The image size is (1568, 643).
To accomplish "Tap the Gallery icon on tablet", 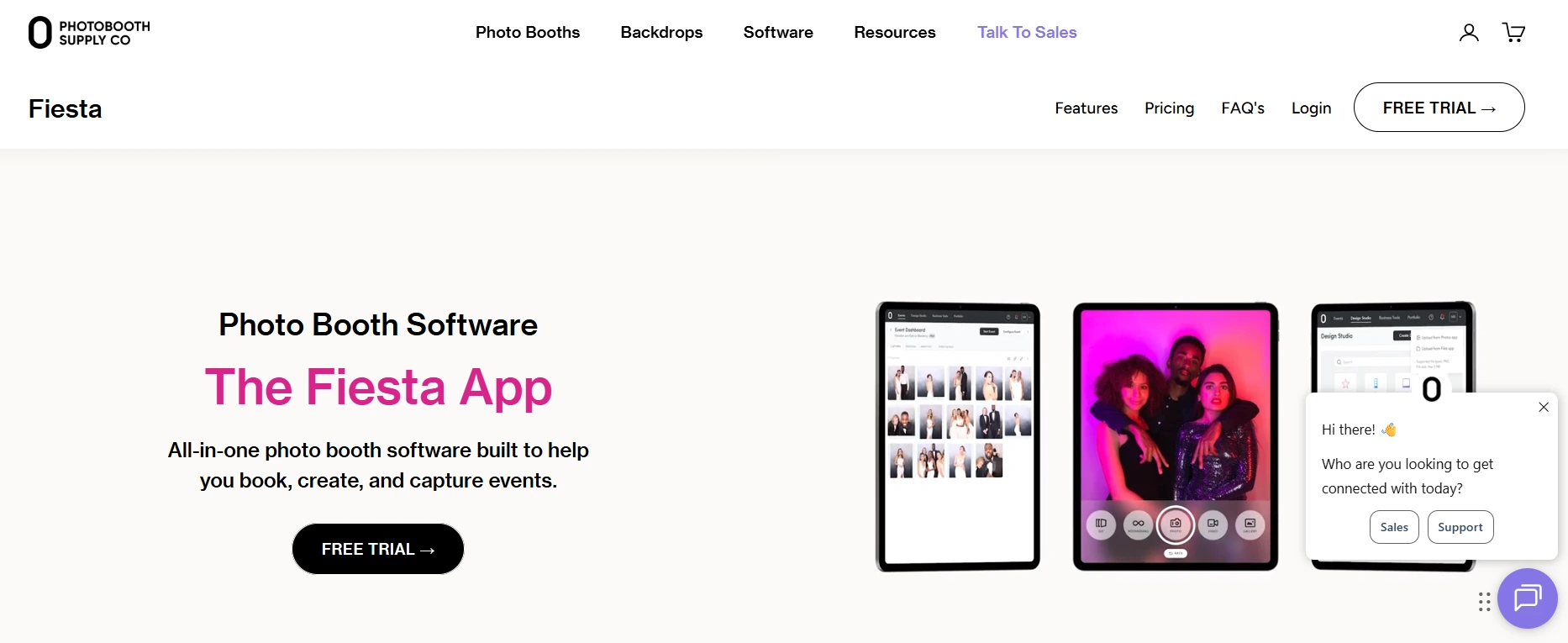I will click(x=1250, y=524).
